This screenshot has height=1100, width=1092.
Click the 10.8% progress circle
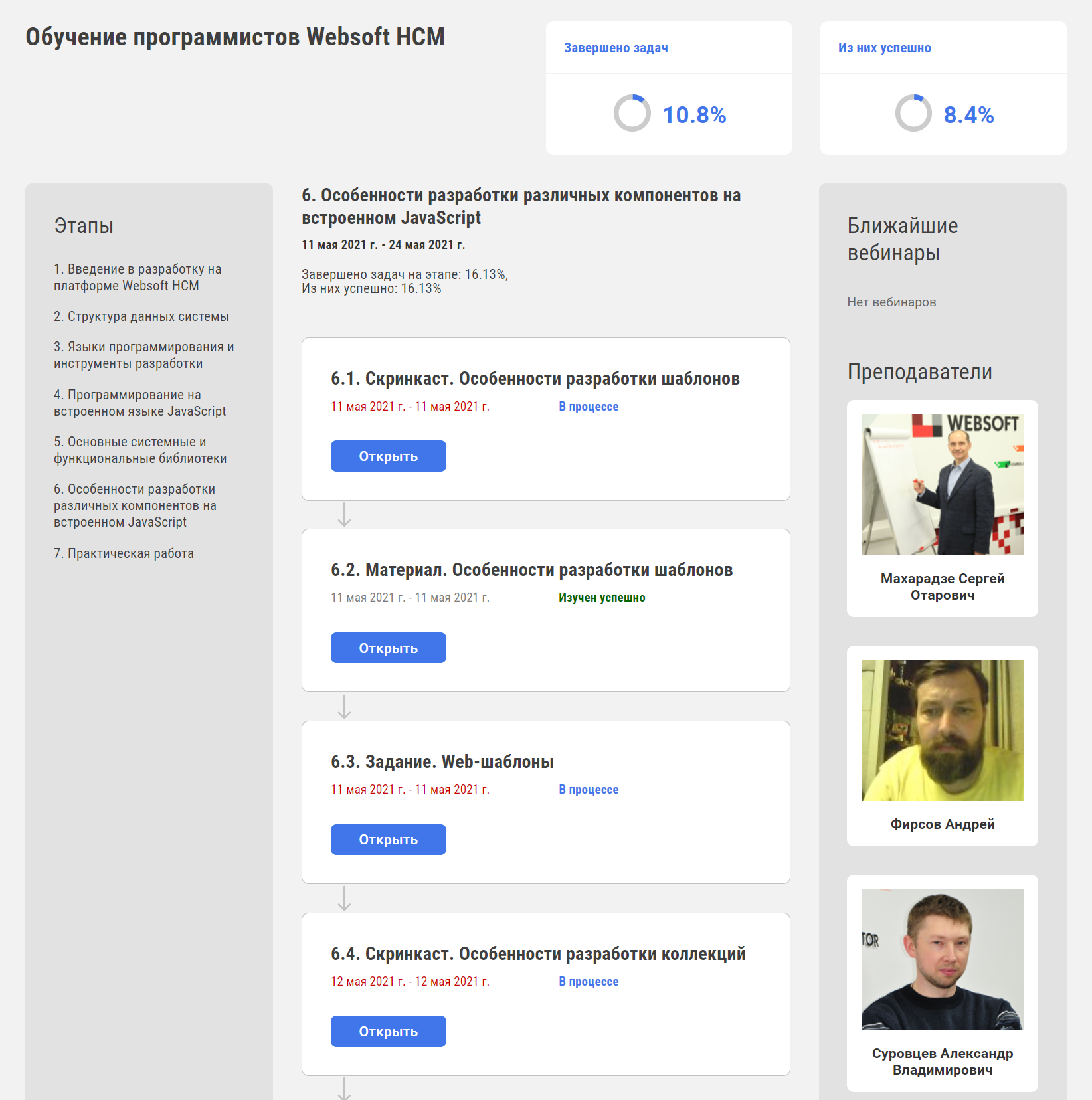pyautogui.click(x=631, y=113)
